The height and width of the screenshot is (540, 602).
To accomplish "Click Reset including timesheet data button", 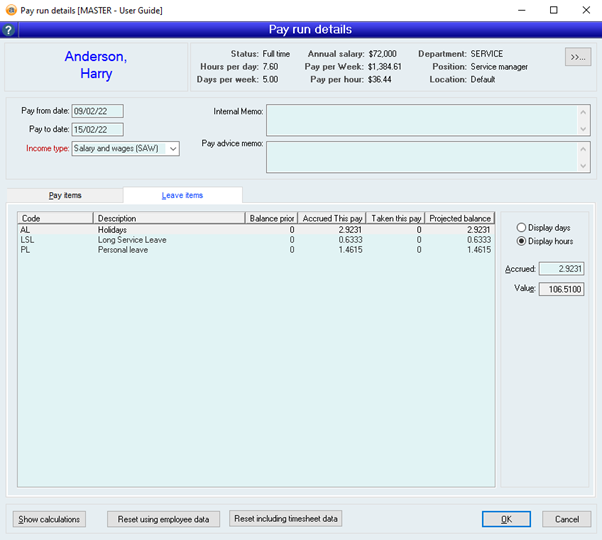I will click(x=286, y=519).
